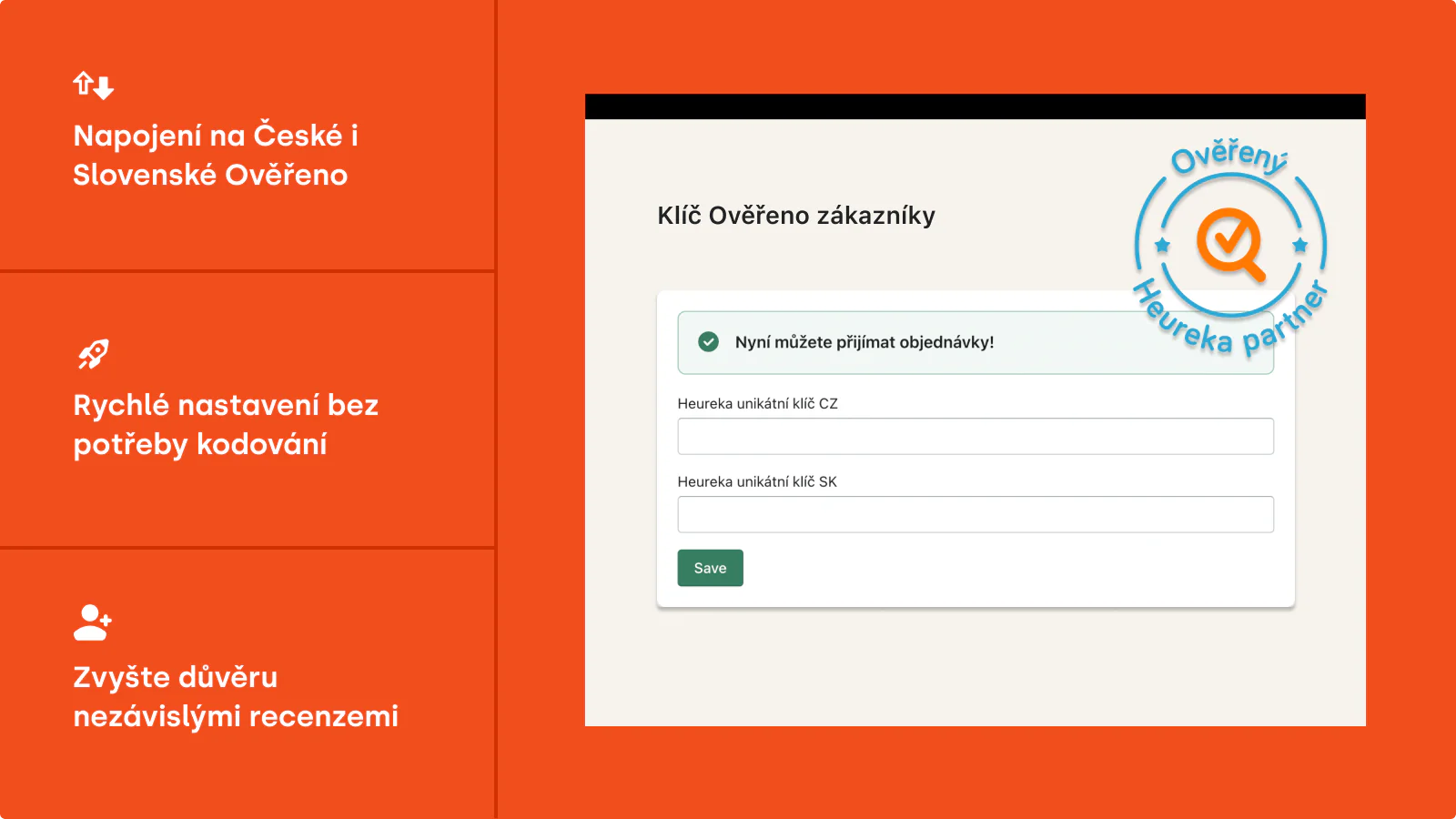The height and width of the screenshot is (819, 1456).
Task: Click the Save button
Action: click(x=710, y=568)
